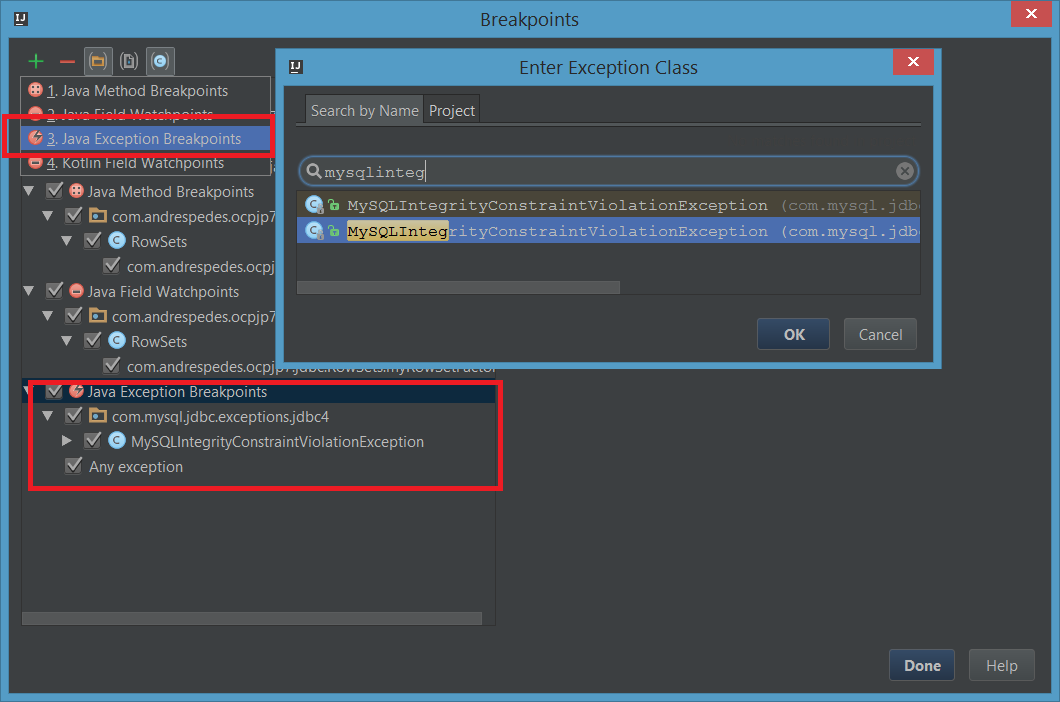Click the horizontal scrollbar of the results list
This screenshot has width=1060, height=702.
(x=458, y=287)
